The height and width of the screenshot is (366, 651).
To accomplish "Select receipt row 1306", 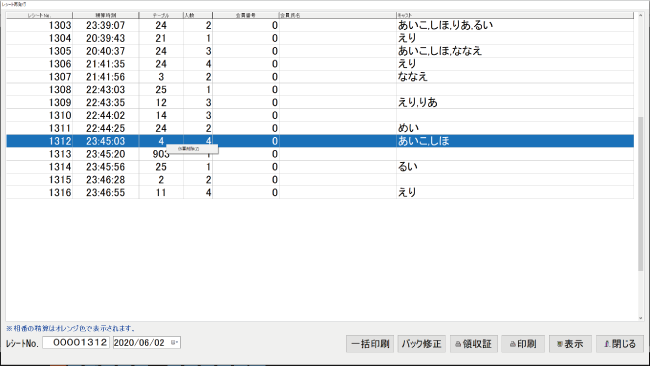I will pos(320,64).
